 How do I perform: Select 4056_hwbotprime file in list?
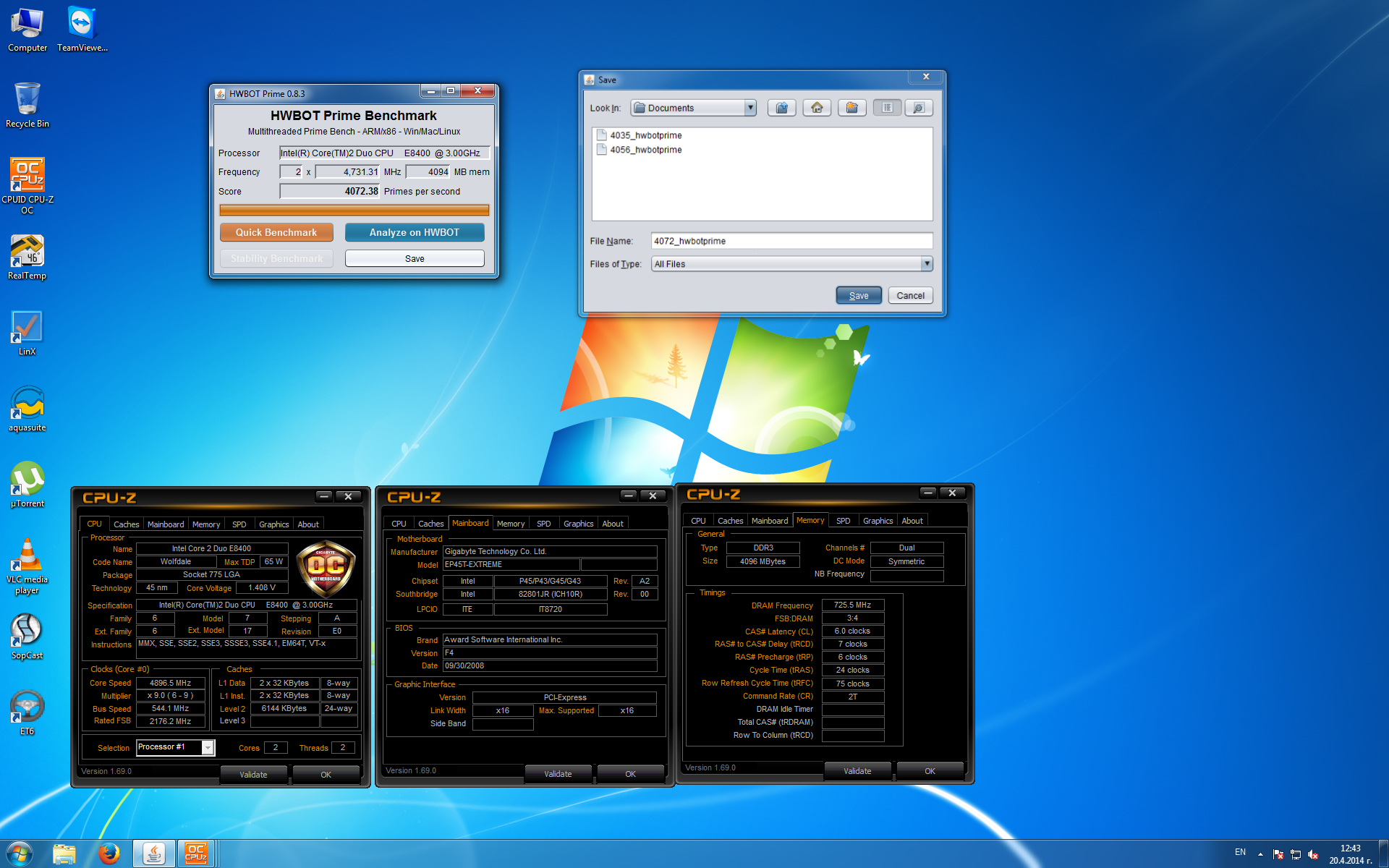click(640, 150)
